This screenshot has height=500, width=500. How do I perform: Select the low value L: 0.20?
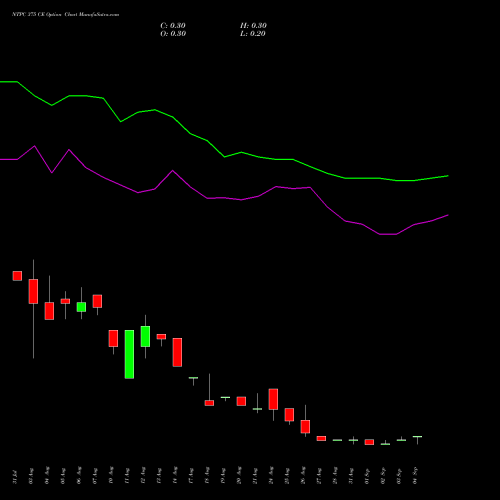[253, 34]
